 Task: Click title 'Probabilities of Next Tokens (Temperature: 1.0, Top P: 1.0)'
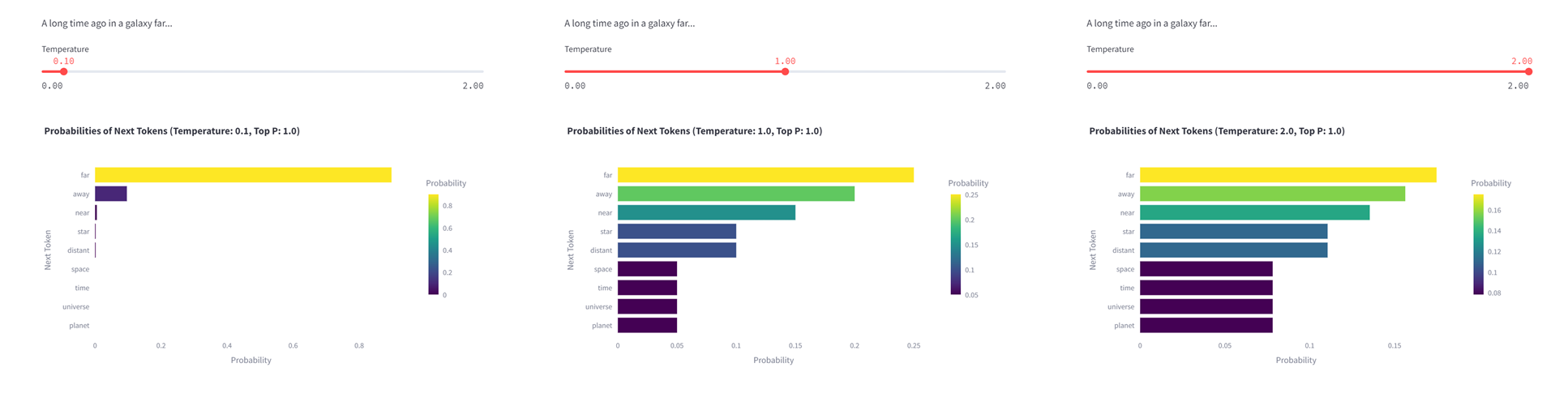(695, 131)
